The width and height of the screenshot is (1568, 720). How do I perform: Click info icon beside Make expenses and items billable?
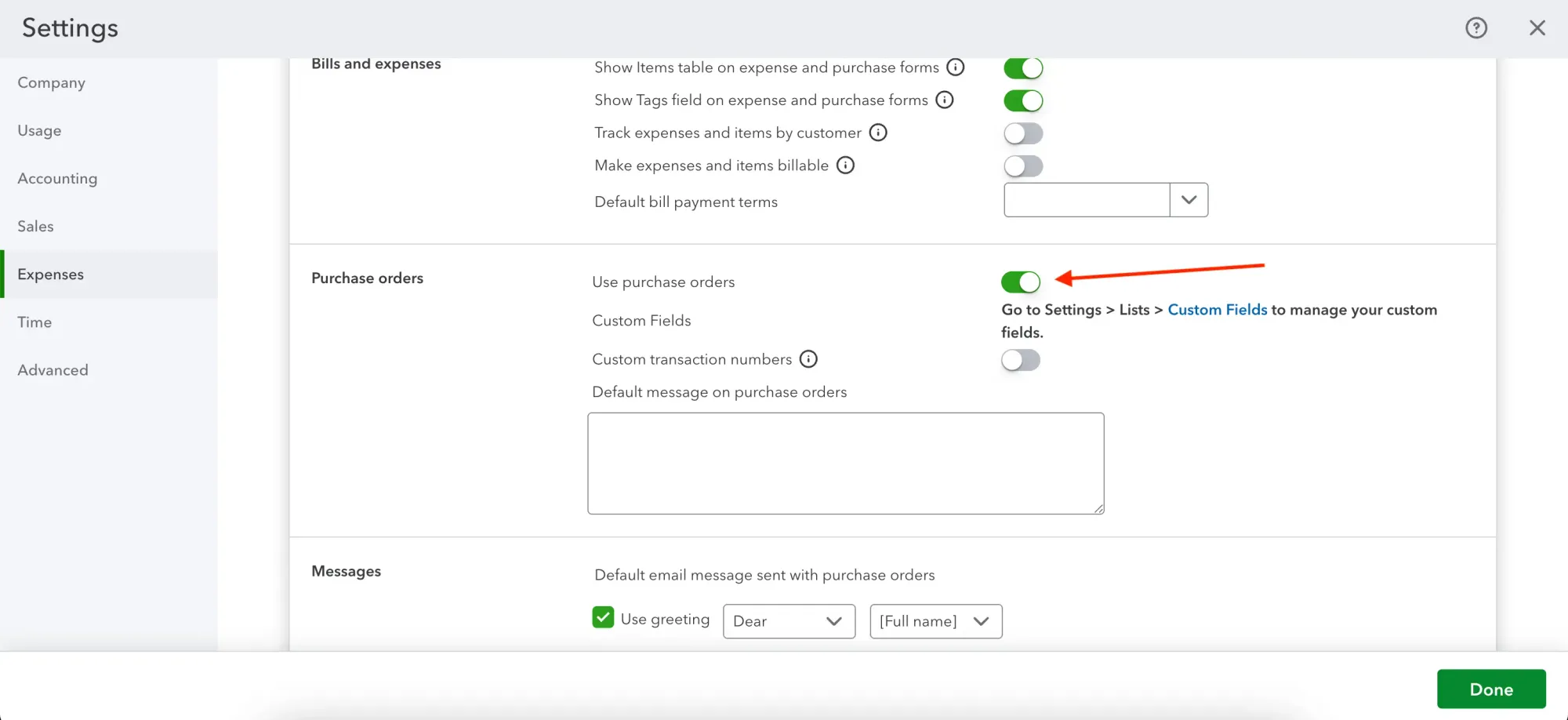845,165
